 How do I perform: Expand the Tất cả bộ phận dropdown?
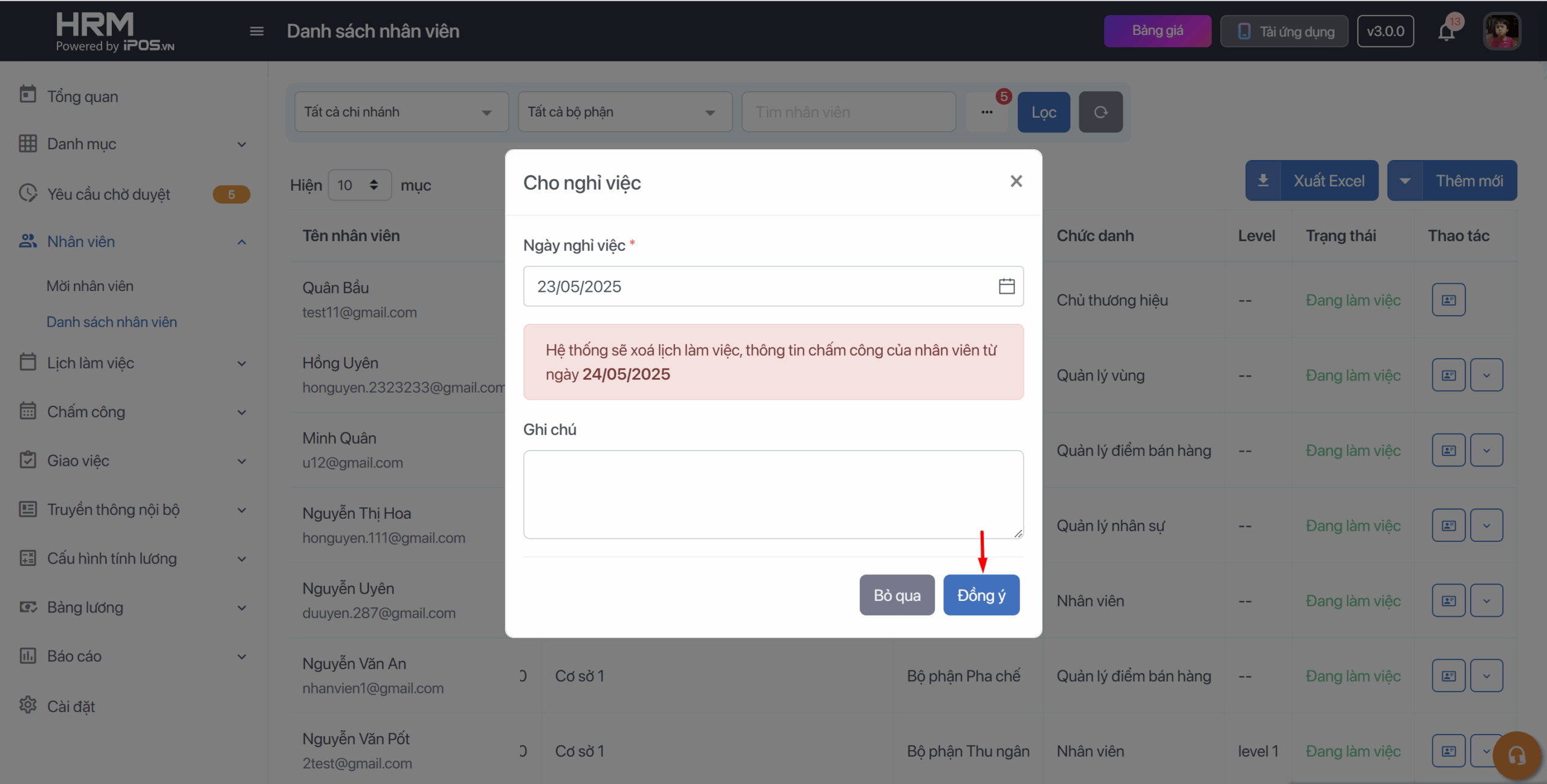(x=625, y=112)
